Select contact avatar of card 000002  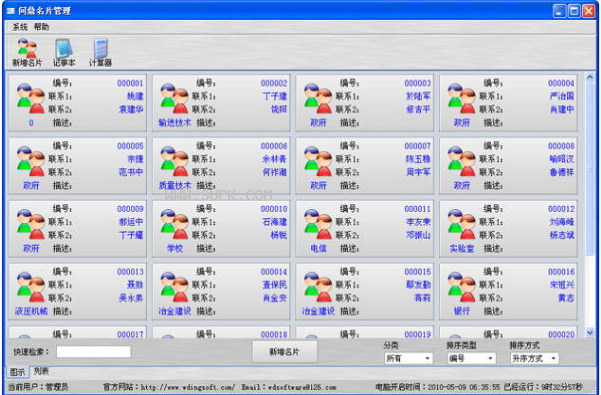pos(174,98)
